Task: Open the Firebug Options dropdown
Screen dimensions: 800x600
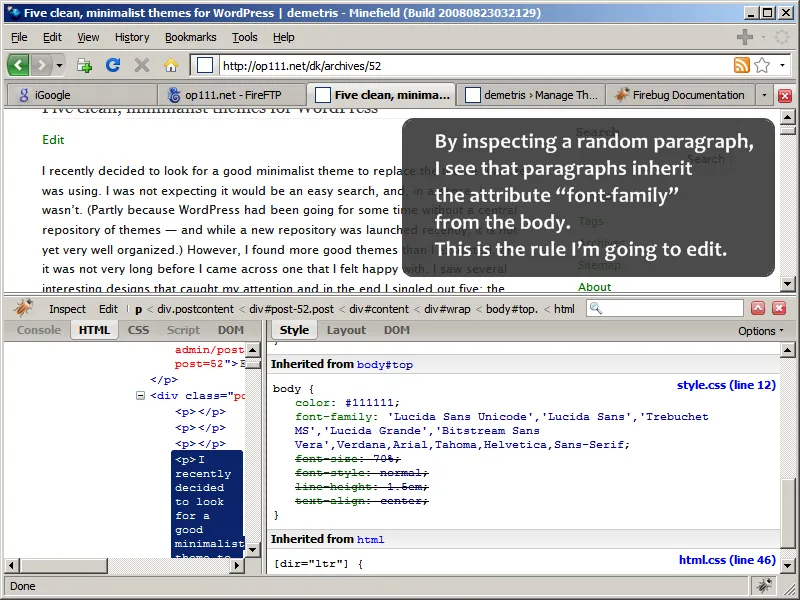Action: tap(760, 331)
